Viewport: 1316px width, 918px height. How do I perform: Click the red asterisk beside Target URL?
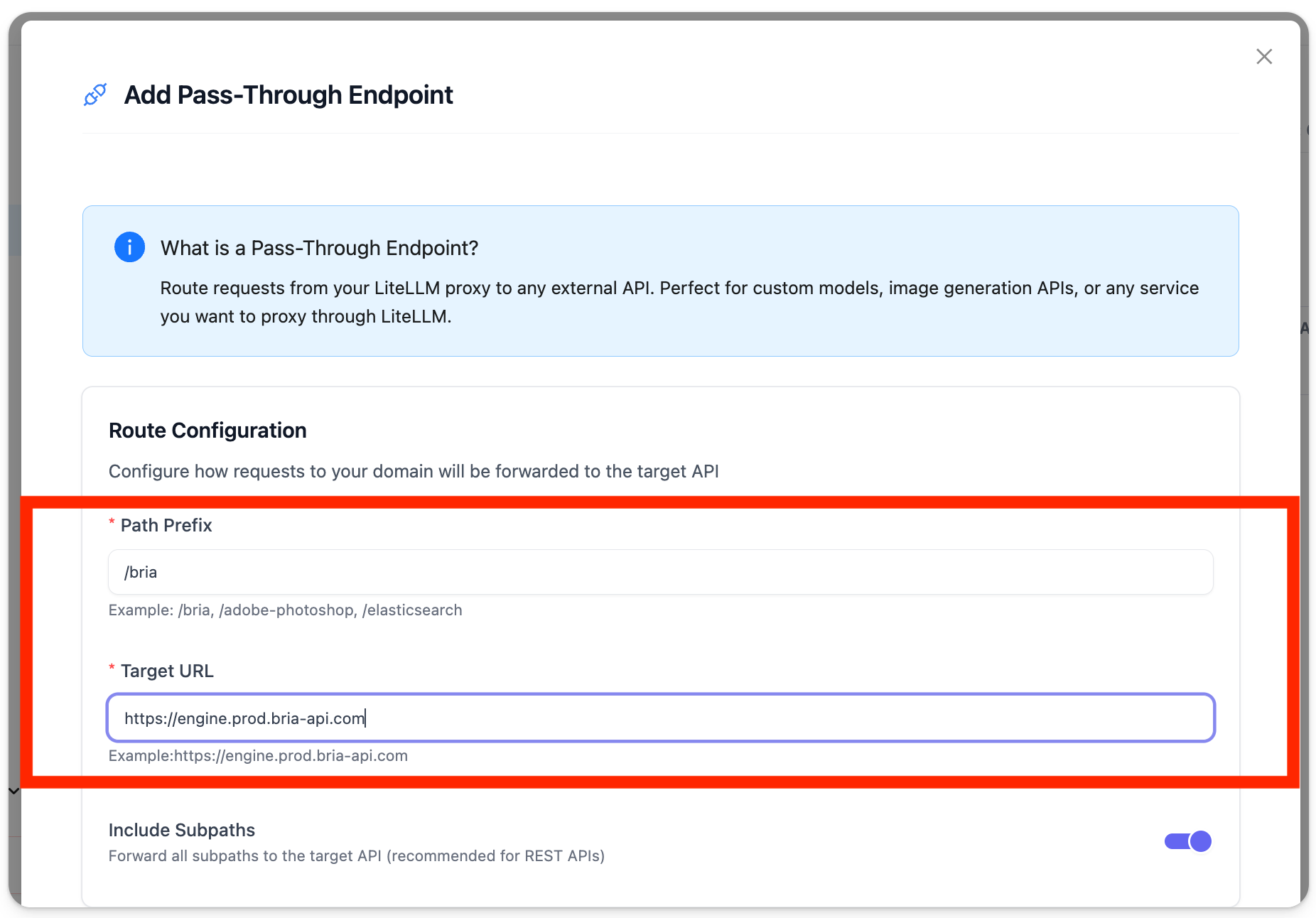tap(112, 669)
